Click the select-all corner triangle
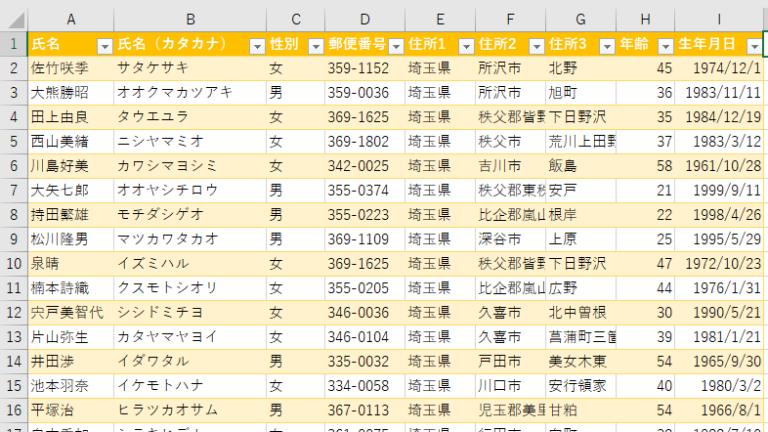Screen dimensions: 768x432 [x=13, y=19]
